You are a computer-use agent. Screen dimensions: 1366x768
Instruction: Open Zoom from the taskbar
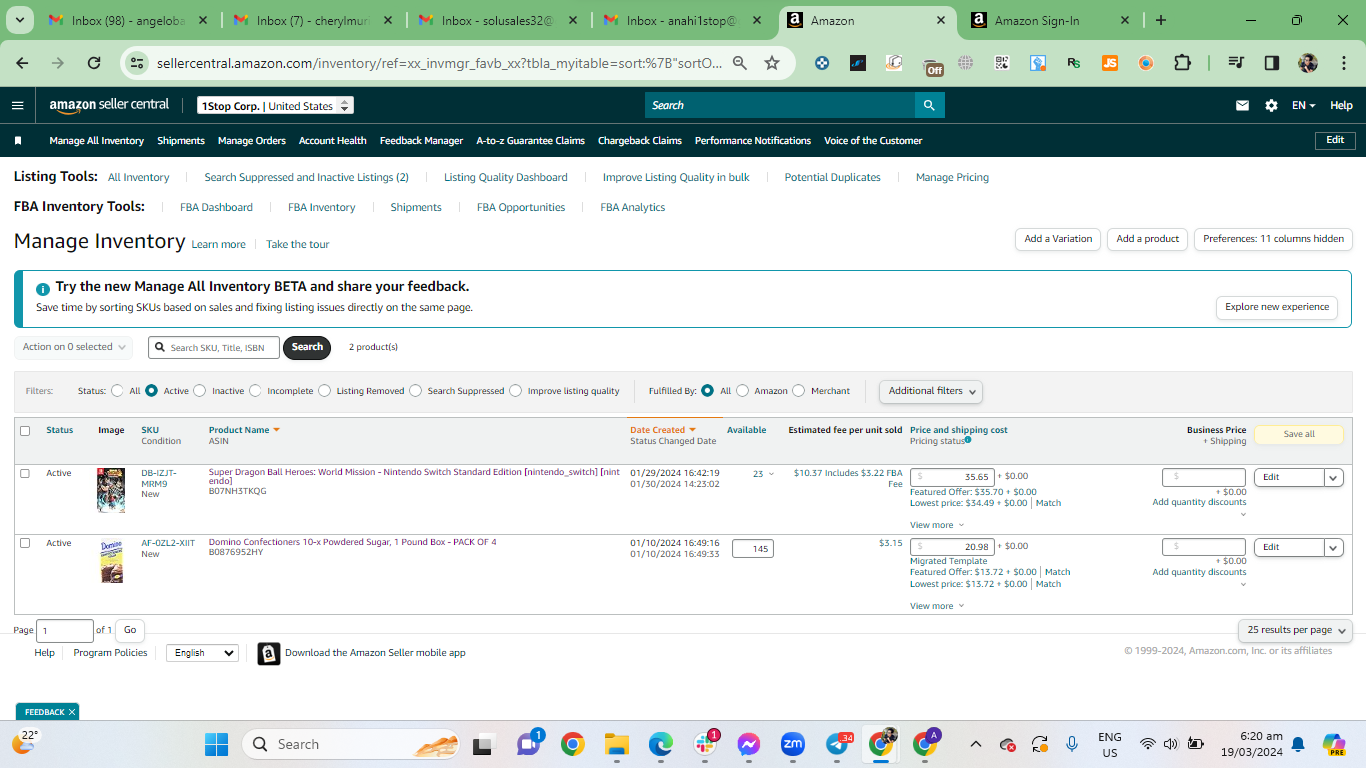point(792,744)
